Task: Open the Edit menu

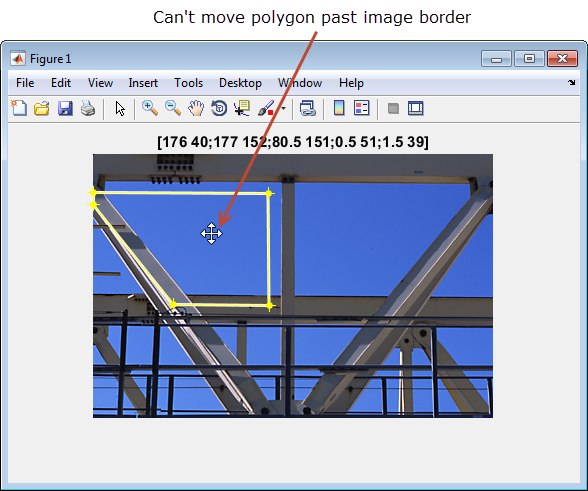Action: point(61,83)
